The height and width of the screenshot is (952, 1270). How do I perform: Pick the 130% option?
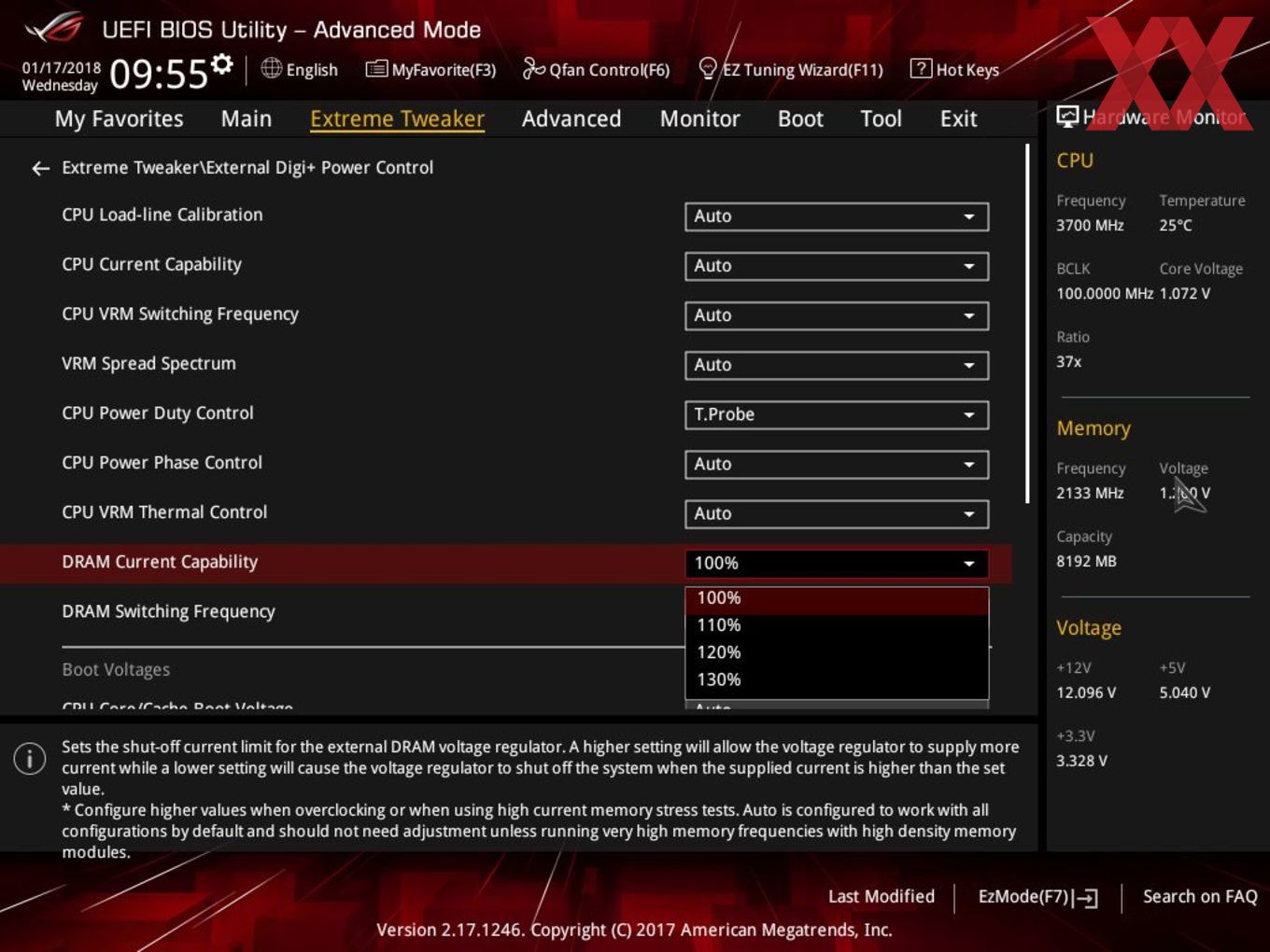pos(837,679)
